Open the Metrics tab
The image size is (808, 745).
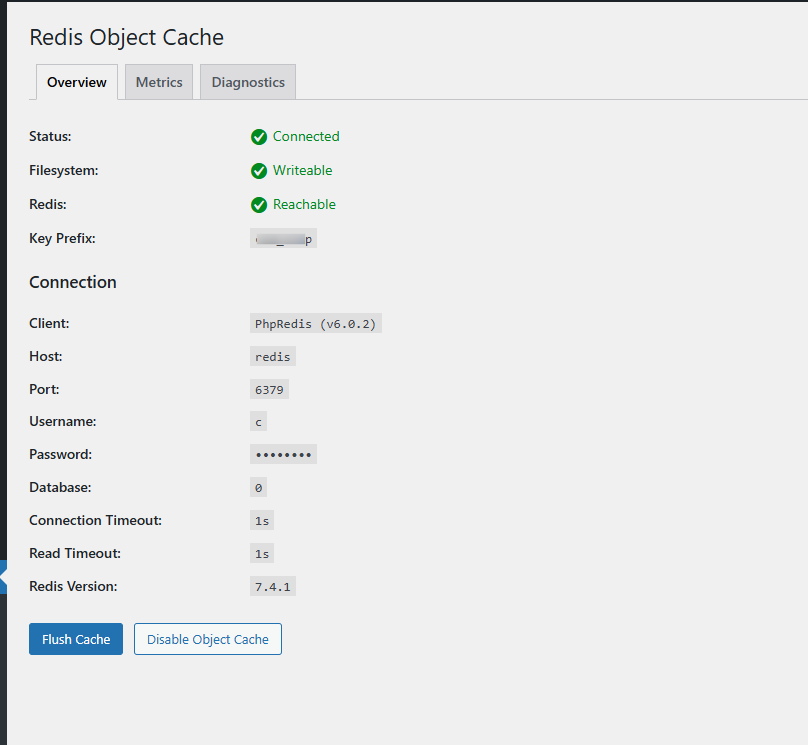tap(159, 82)
